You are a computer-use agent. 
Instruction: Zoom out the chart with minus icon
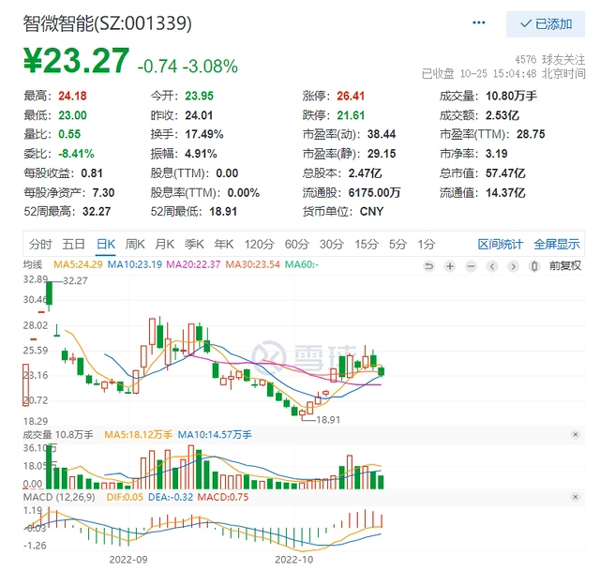471,266
